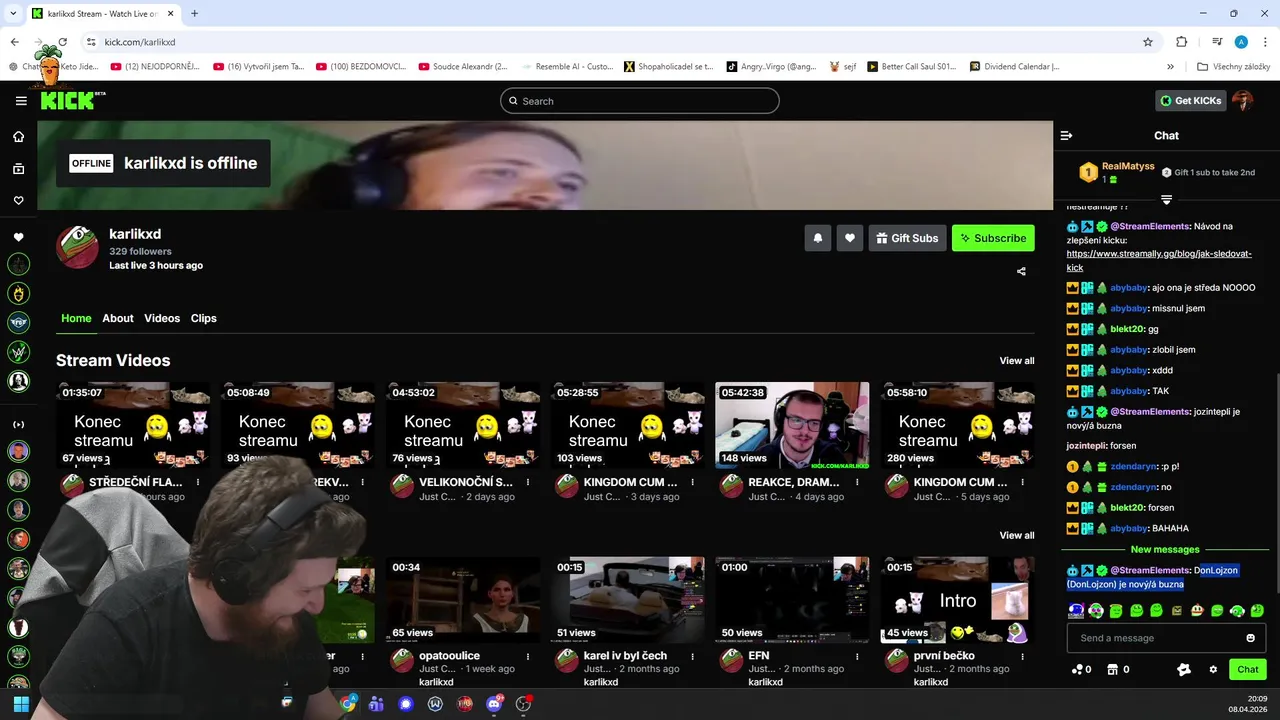
Task: Open the Browse icon in left sidebar
Action: click(18, 169)
